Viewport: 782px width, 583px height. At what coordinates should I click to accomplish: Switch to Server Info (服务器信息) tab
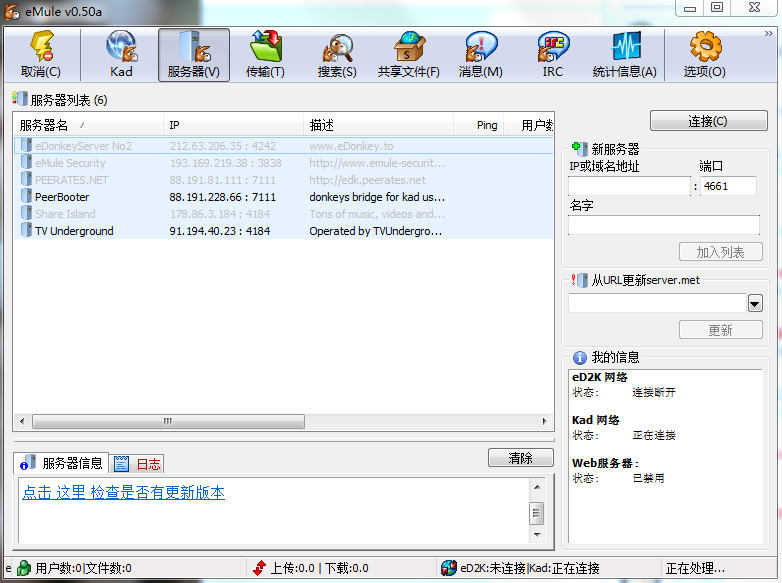point(61,463)
